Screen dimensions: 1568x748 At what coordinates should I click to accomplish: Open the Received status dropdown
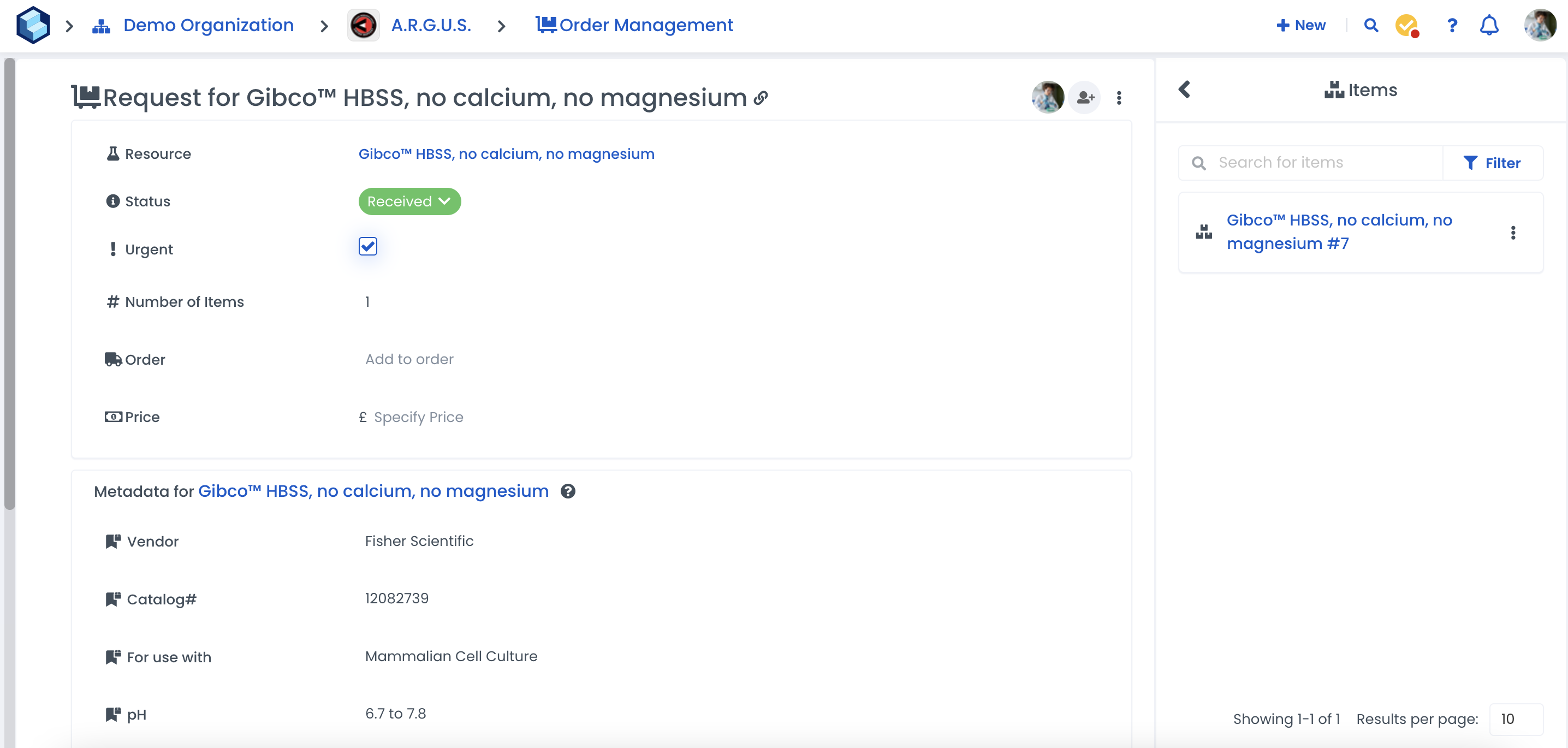point(409,201)
